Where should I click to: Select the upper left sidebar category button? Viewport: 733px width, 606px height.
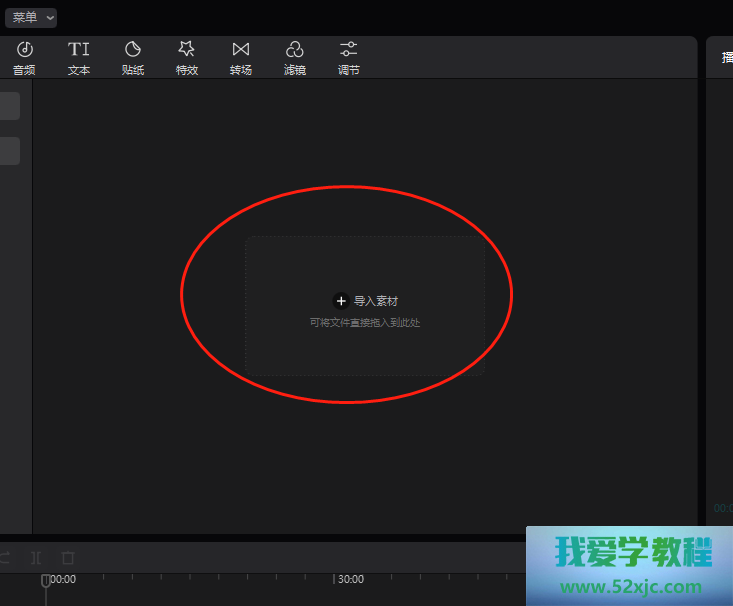tap(9, 106)
